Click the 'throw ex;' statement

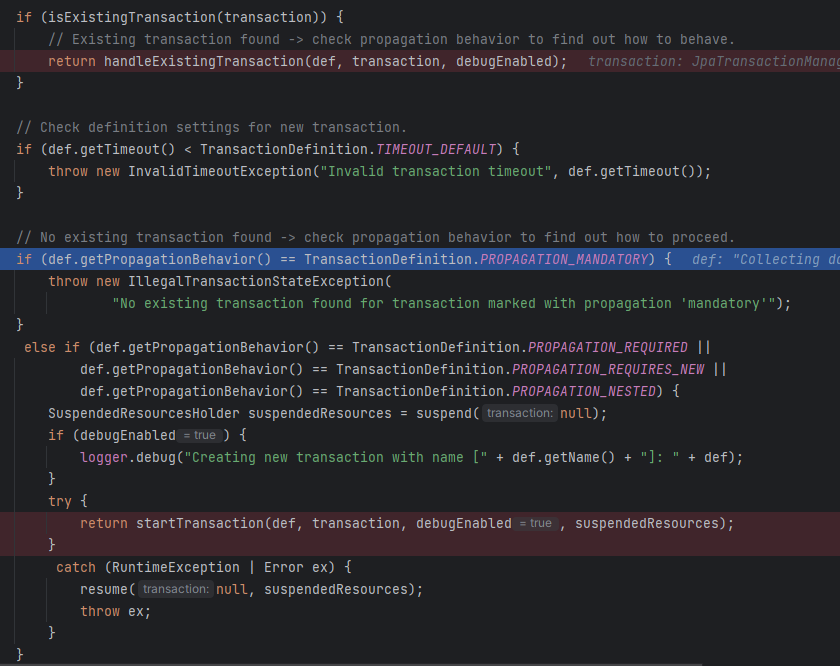116,611
